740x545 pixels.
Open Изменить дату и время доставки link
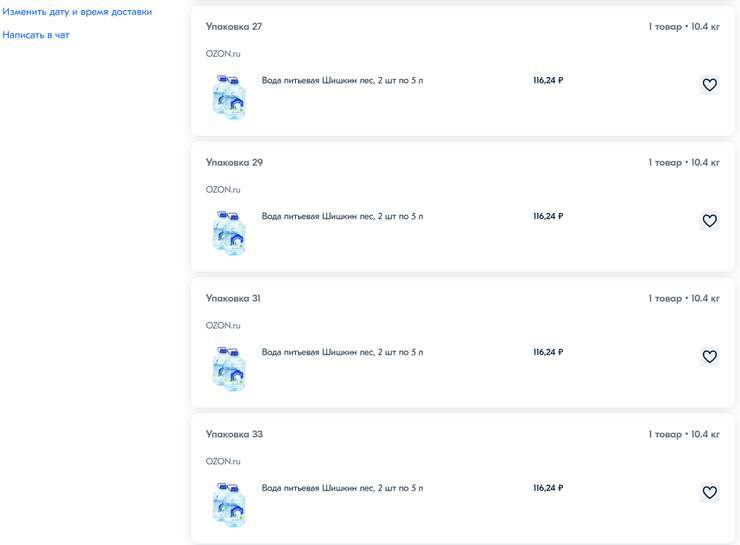coord(77,12)
